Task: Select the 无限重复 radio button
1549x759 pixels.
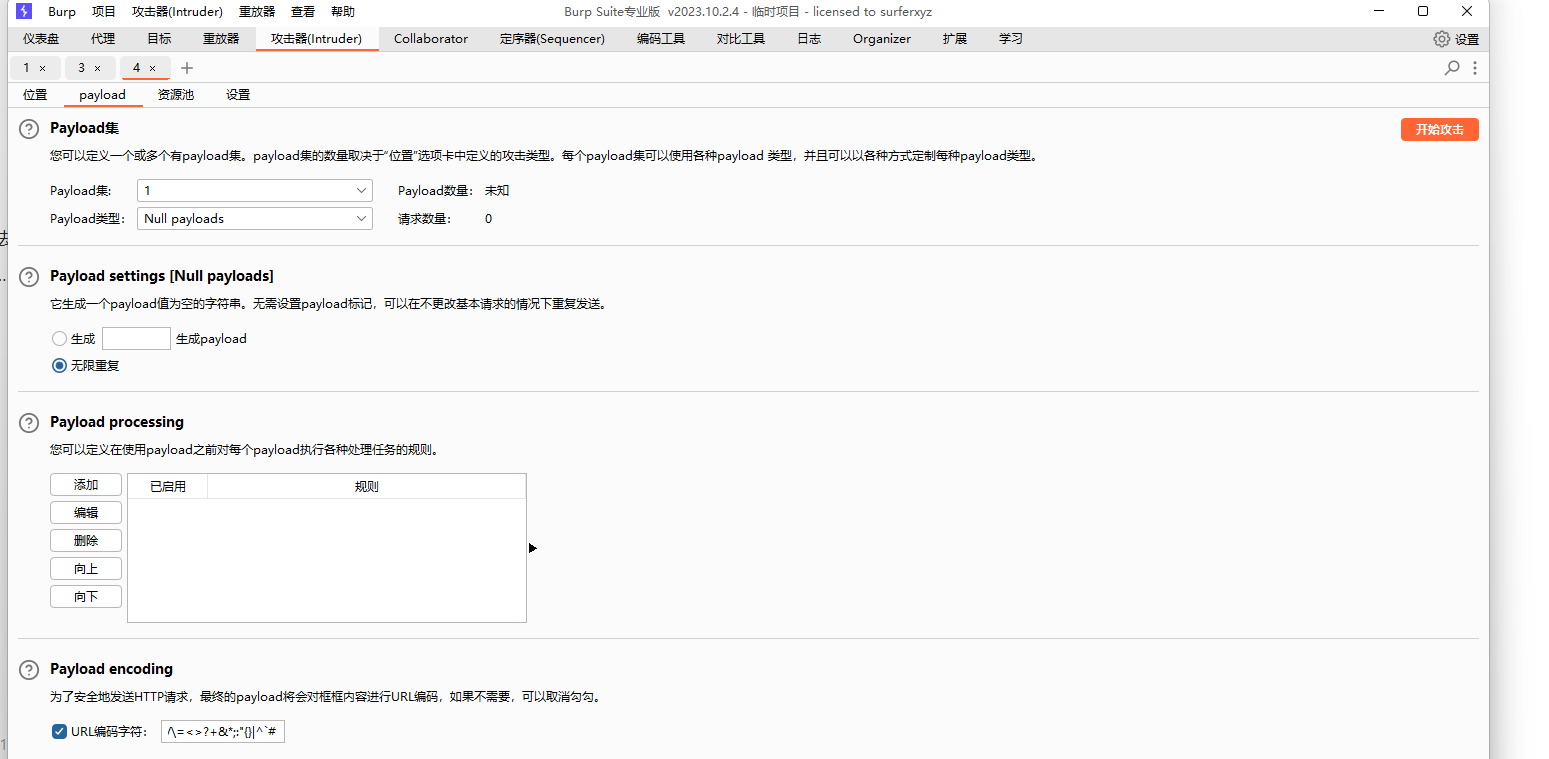Action: (x=59, y=366)
